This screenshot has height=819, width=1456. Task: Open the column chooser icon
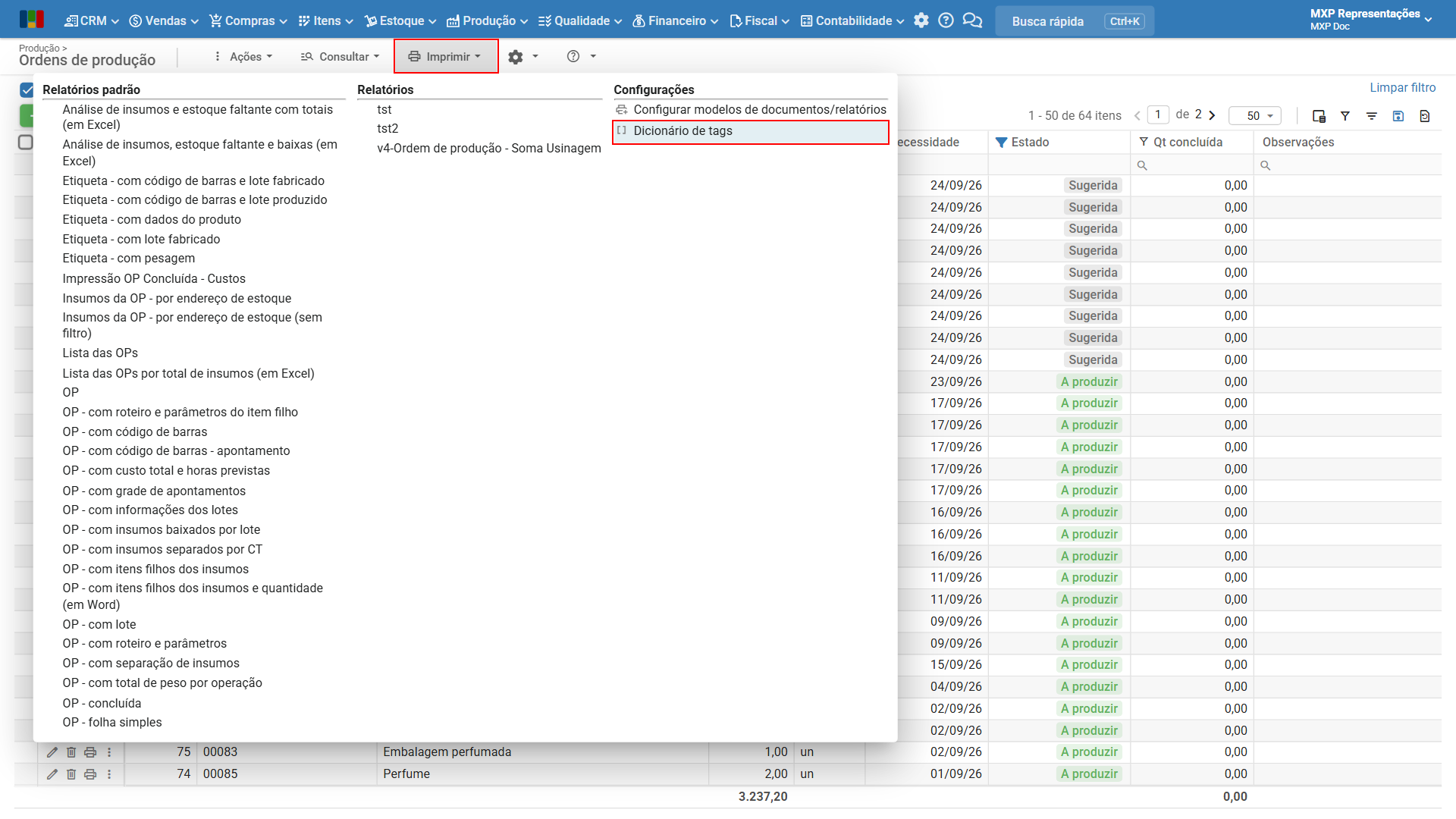[1319, 116]
